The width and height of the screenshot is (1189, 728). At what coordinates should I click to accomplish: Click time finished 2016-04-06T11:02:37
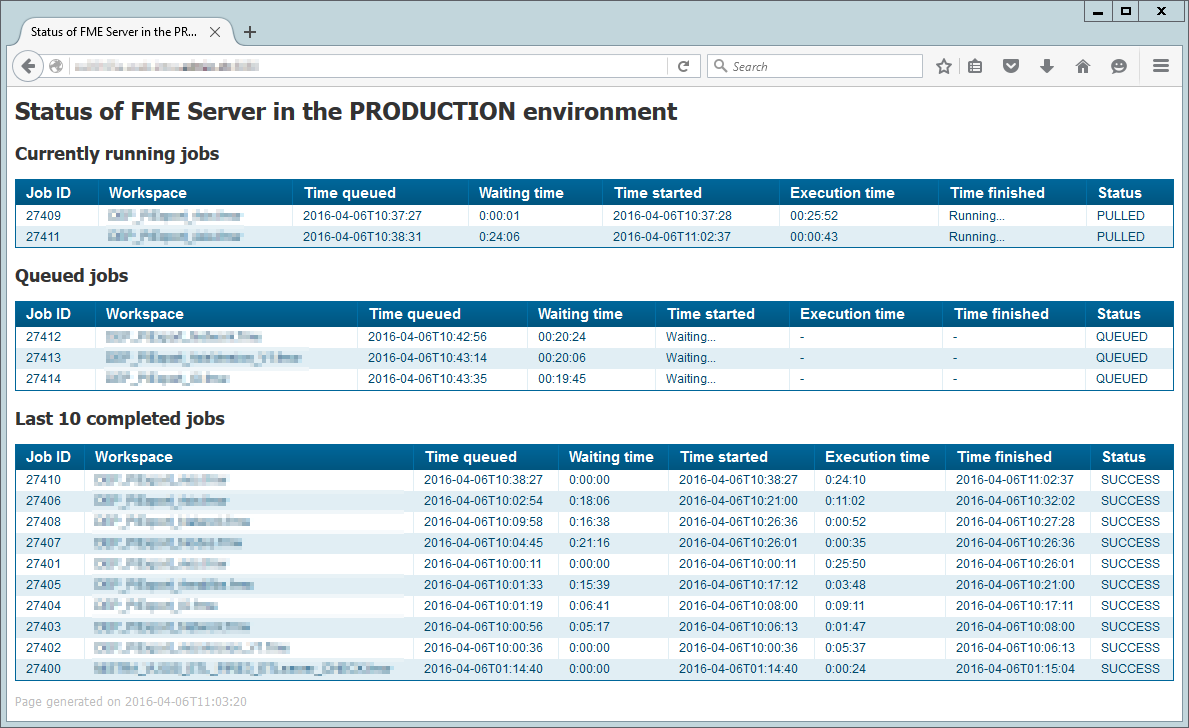click(x=1015, y=480)
